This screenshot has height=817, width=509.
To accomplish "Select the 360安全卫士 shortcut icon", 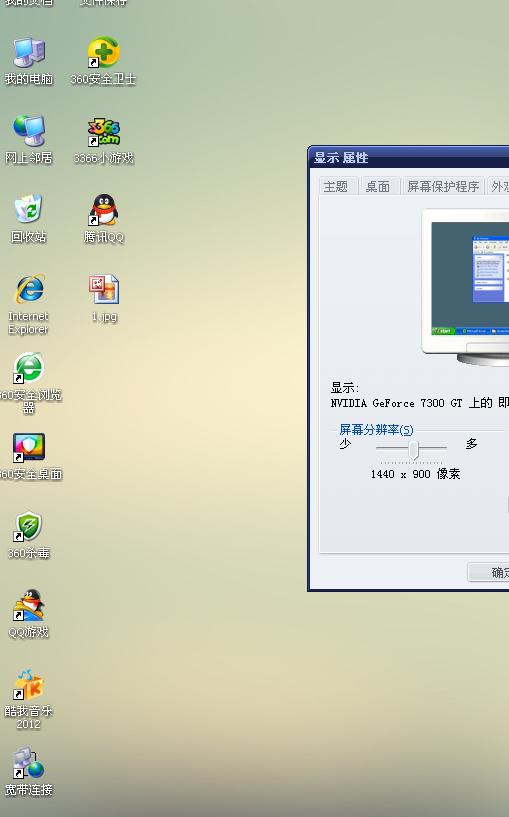I will [x=103, y=53].
